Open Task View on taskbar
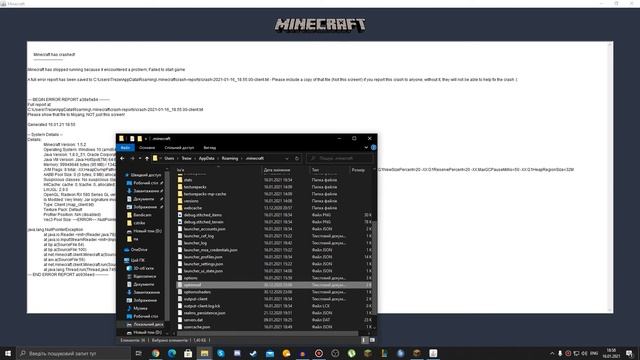The height and width of the screenshot is (360, 640). (x=138, y=353)
